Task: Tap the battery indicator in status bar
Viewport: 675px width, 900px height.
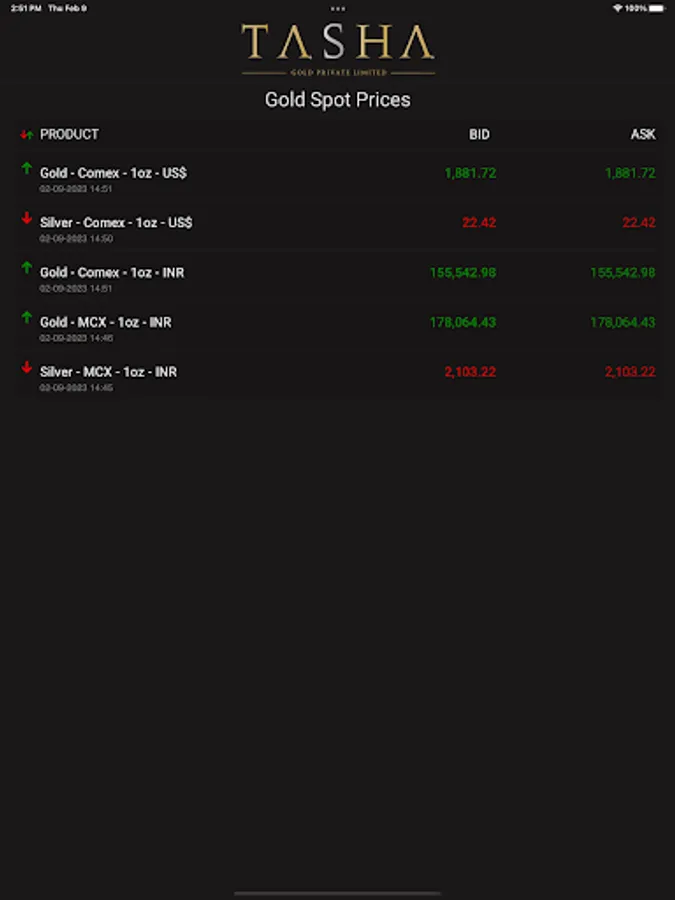Action: (657, 9)
